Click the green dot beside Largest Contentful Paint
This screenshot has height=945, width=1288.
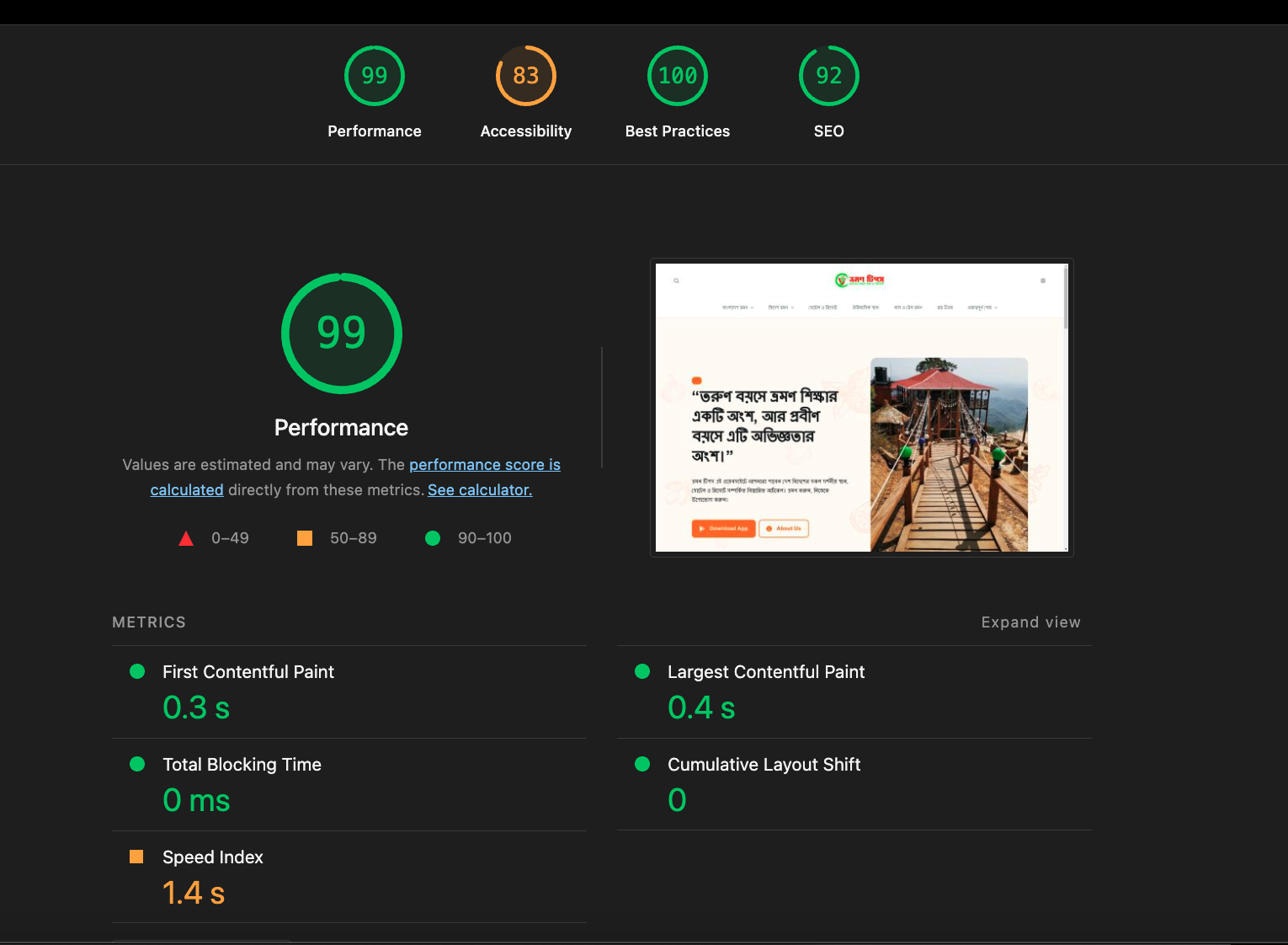tap(642, 671)
